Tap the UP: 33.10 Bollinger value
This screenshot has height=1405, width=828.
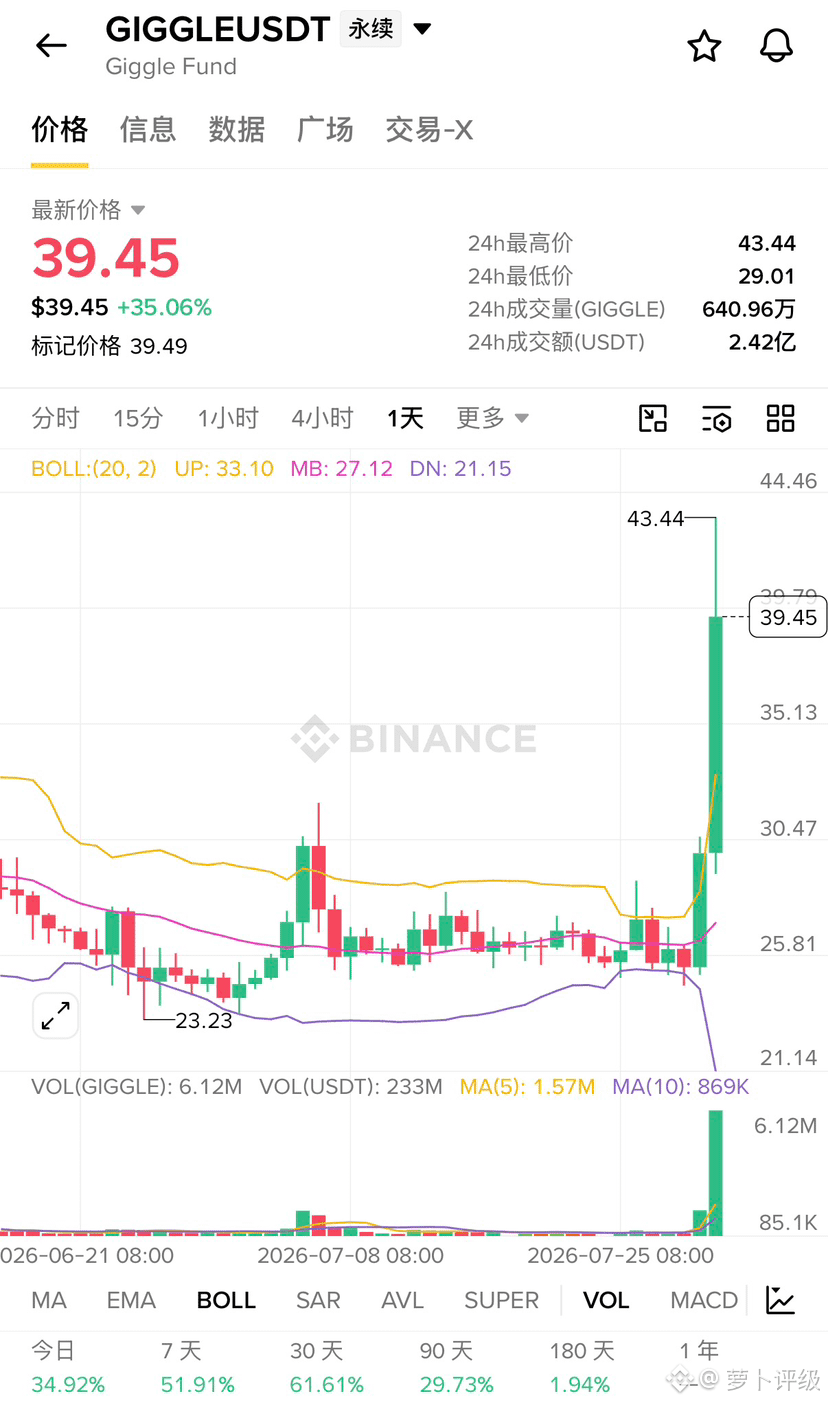pyautogui.click(x=224, y=468)
